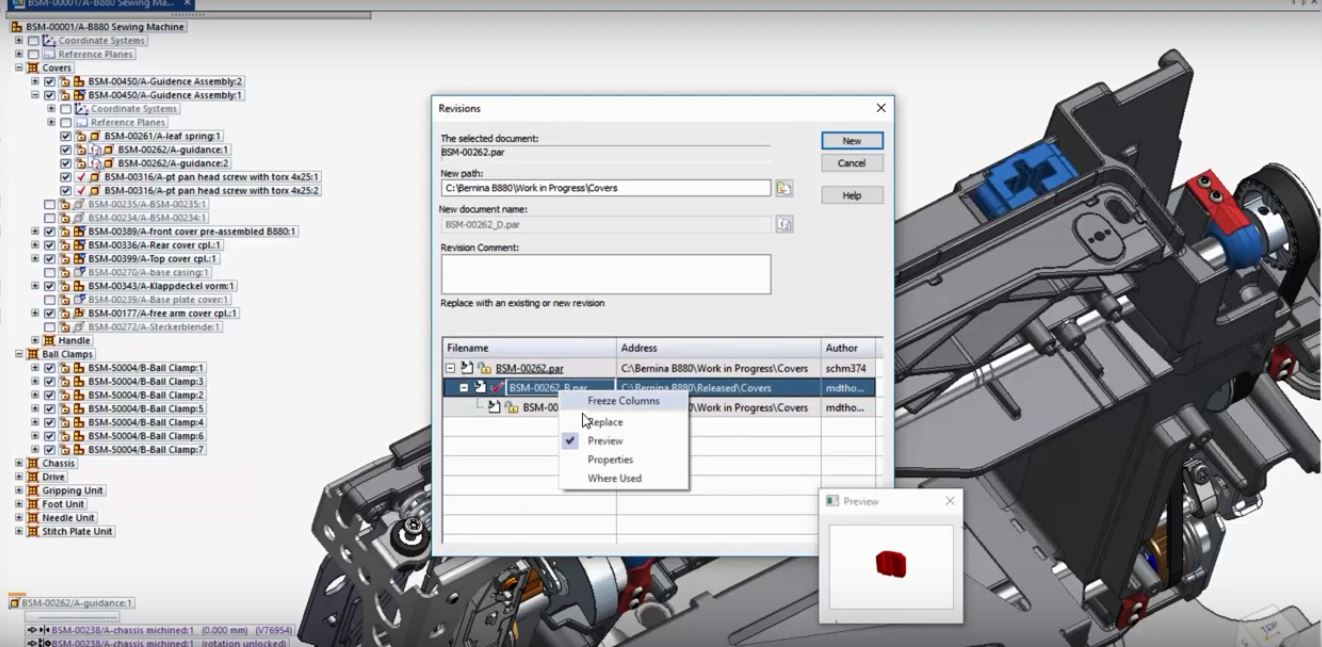
Task: Click the Covers group icon in tree
Action: click(x=32, y=68)
